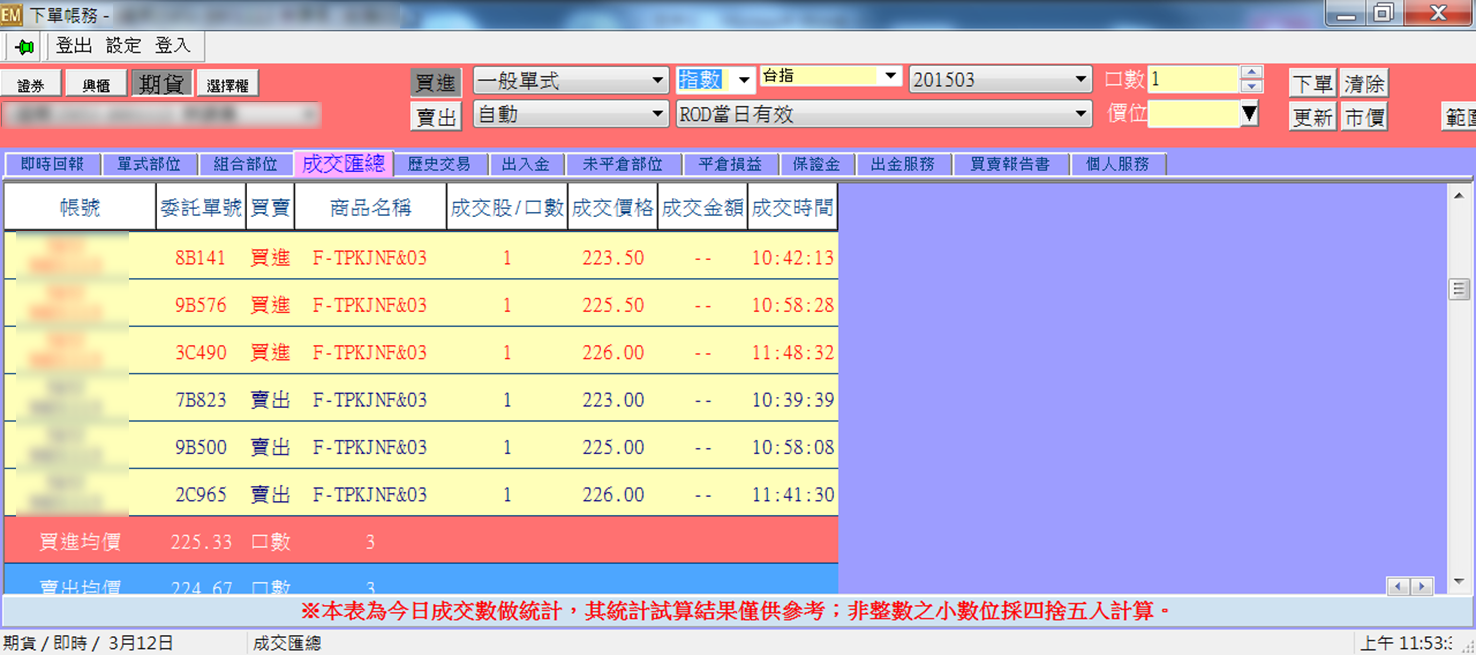Open the 登入 menu
Screen dimensions: 1476x655
pyautogui.click(x=173, y=46)
